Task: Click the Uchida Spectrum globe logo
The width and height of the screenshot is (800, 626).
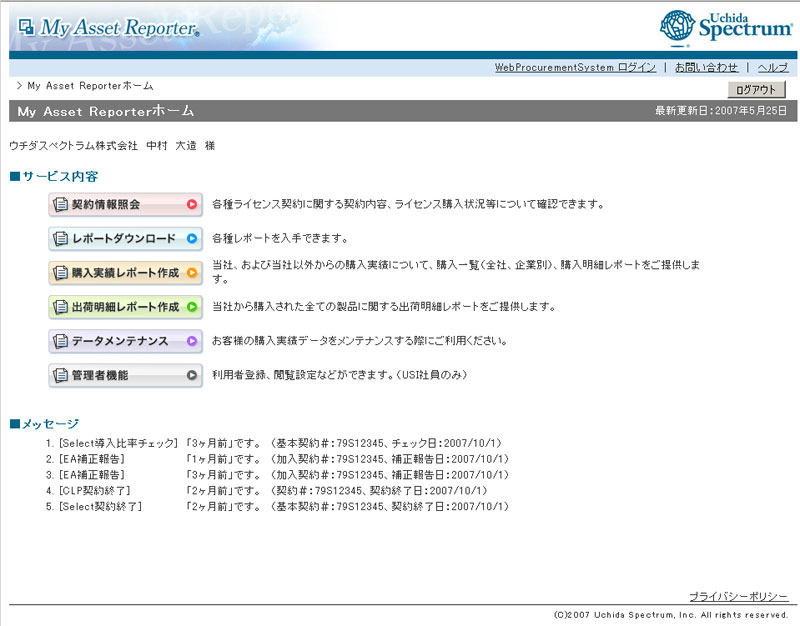Action: point(677,26)
